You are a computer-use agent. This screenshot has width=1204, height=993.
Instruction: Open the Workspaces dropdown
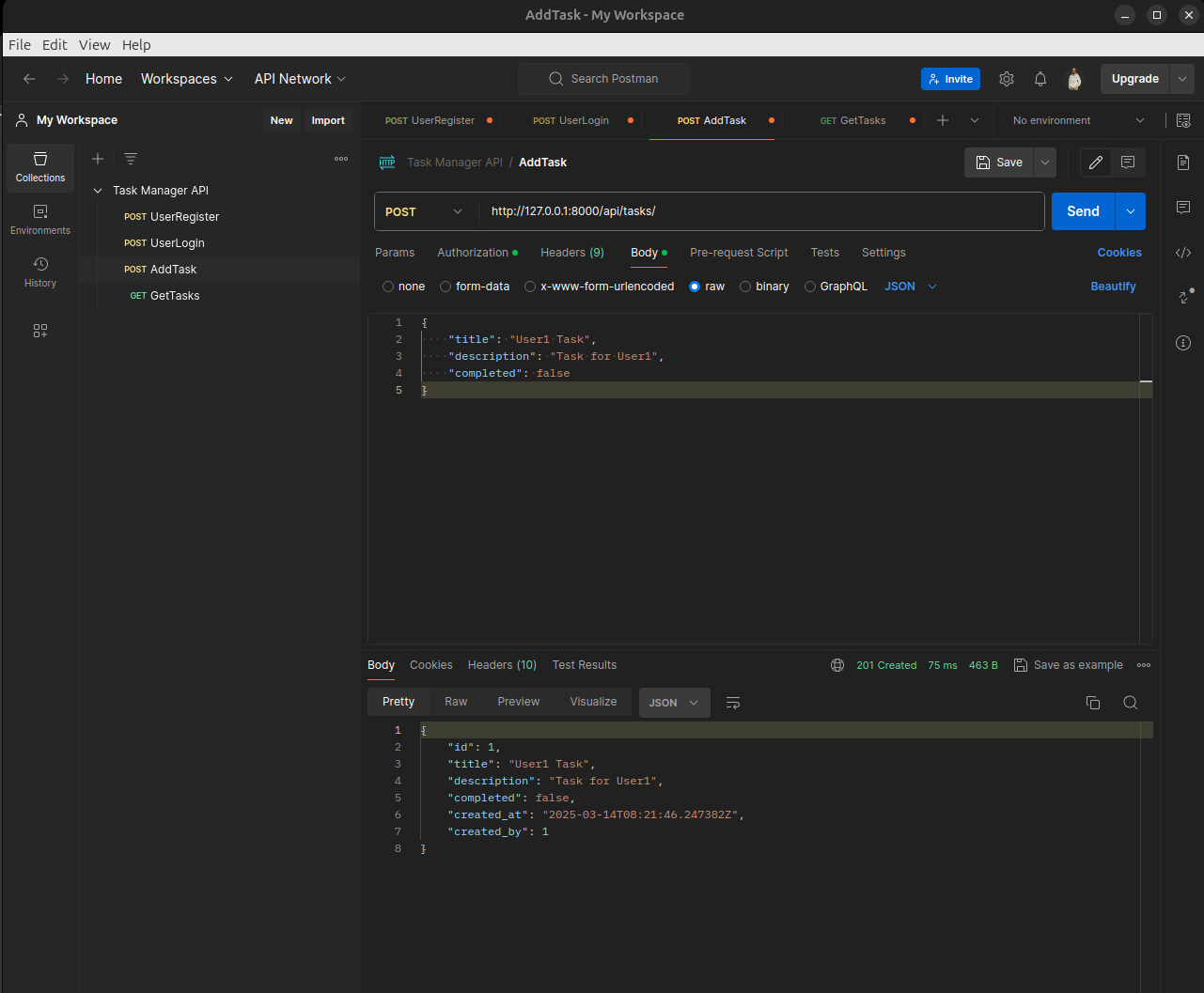[x=187, y=79]
